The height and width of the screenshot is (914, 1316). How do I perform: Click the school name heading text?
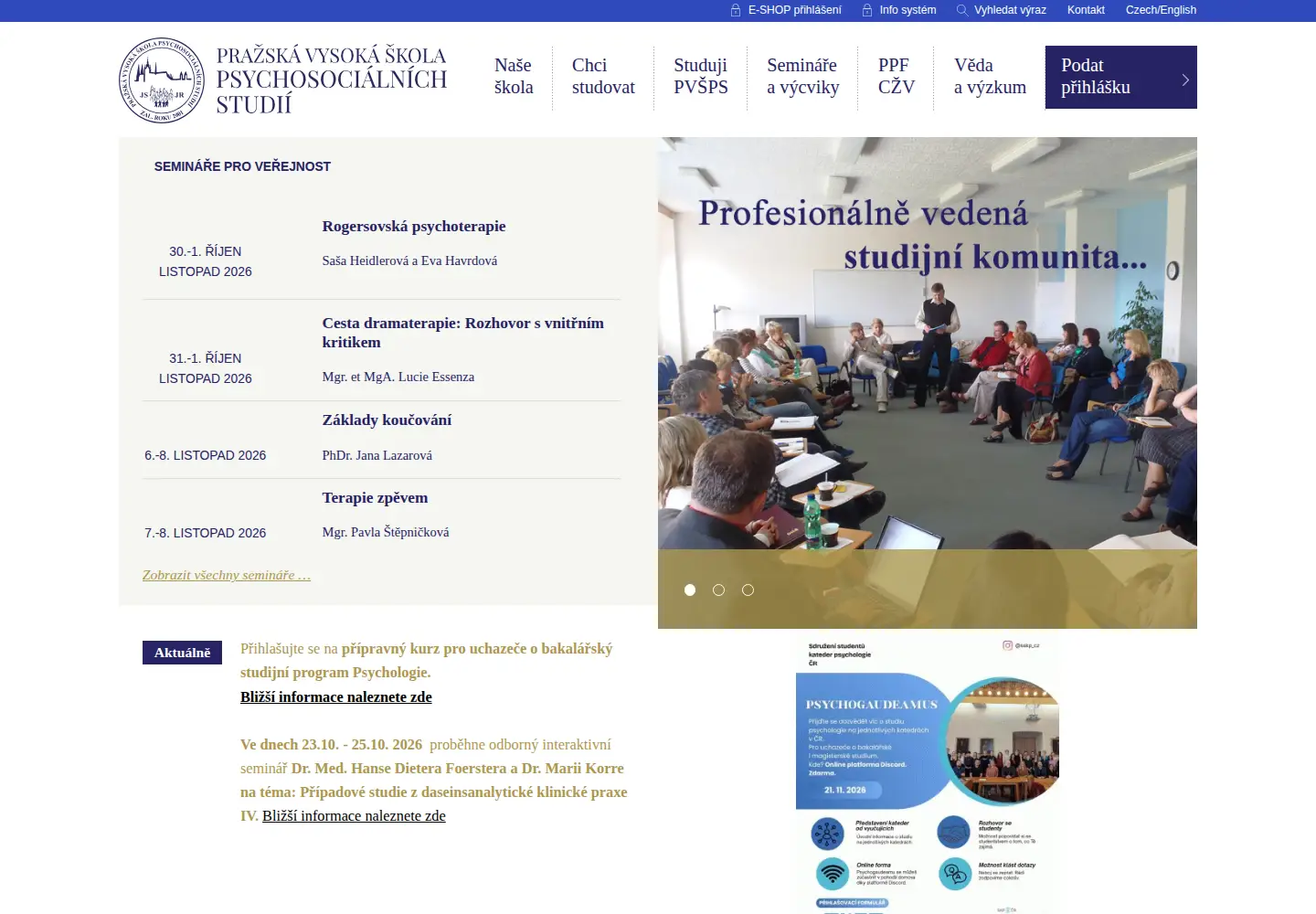click(x=332, y=80)
